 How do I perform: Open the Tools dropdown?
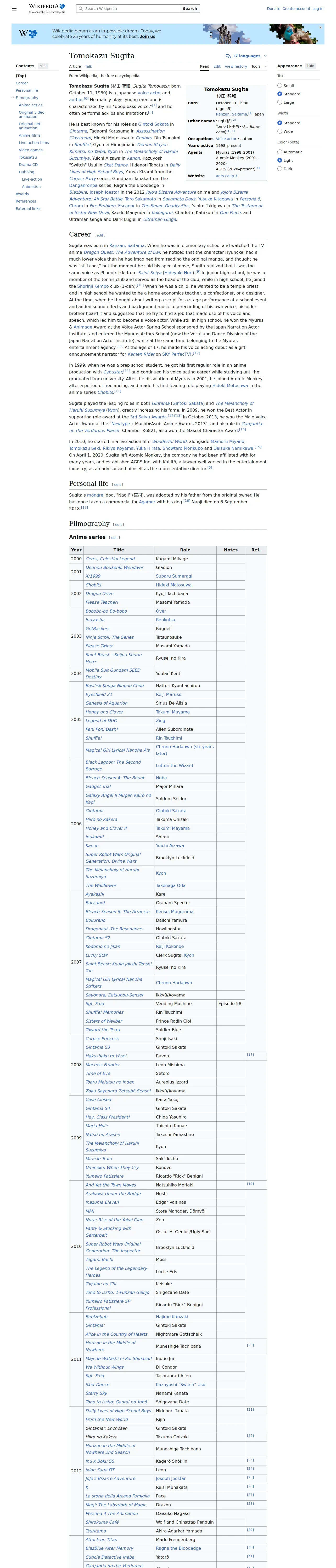(x=259, y=66)
